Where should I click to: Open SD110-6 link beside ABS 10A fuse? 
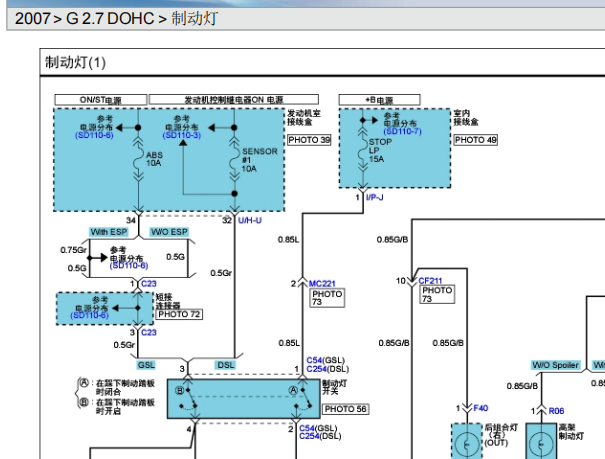pos(94,135)
